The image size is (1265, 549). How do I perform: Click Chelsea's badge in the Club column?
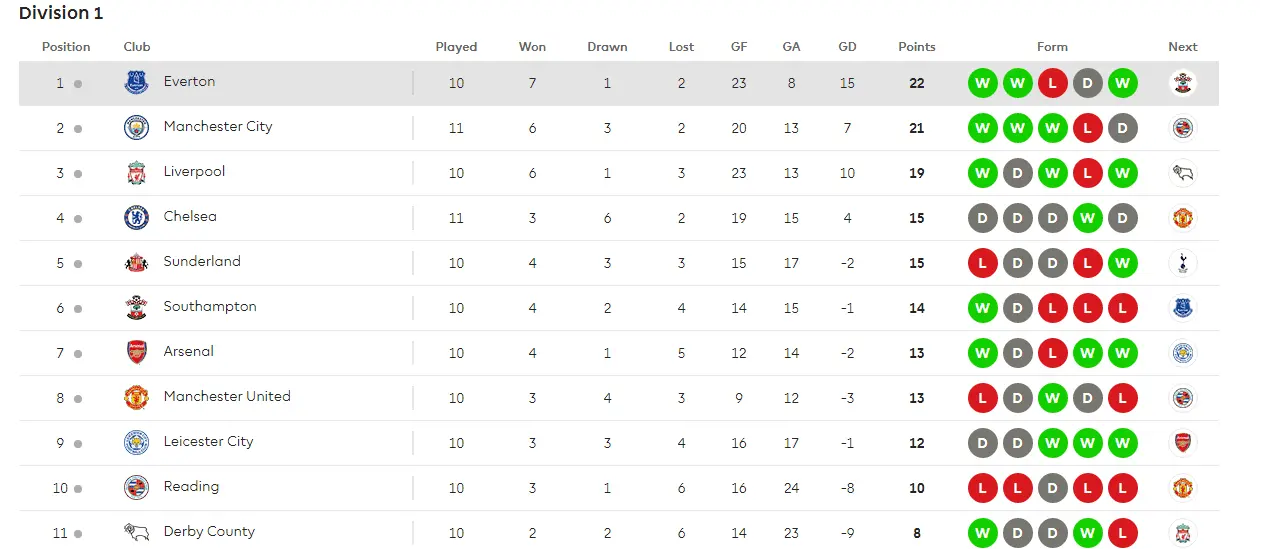click(136, 218)
